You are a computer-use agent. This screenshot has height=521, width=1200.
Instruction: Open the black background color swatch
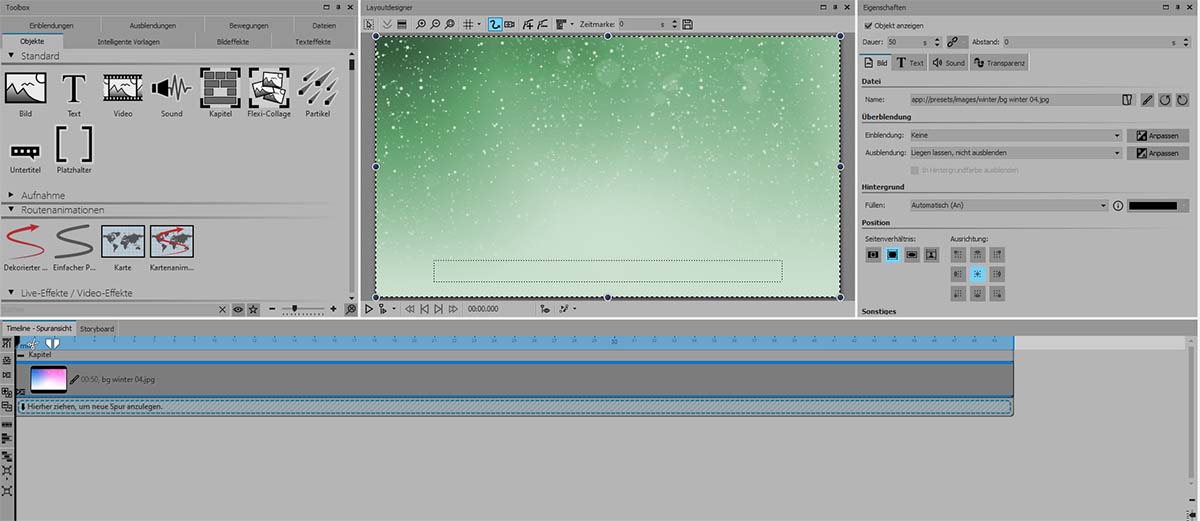coord(1158,206)
